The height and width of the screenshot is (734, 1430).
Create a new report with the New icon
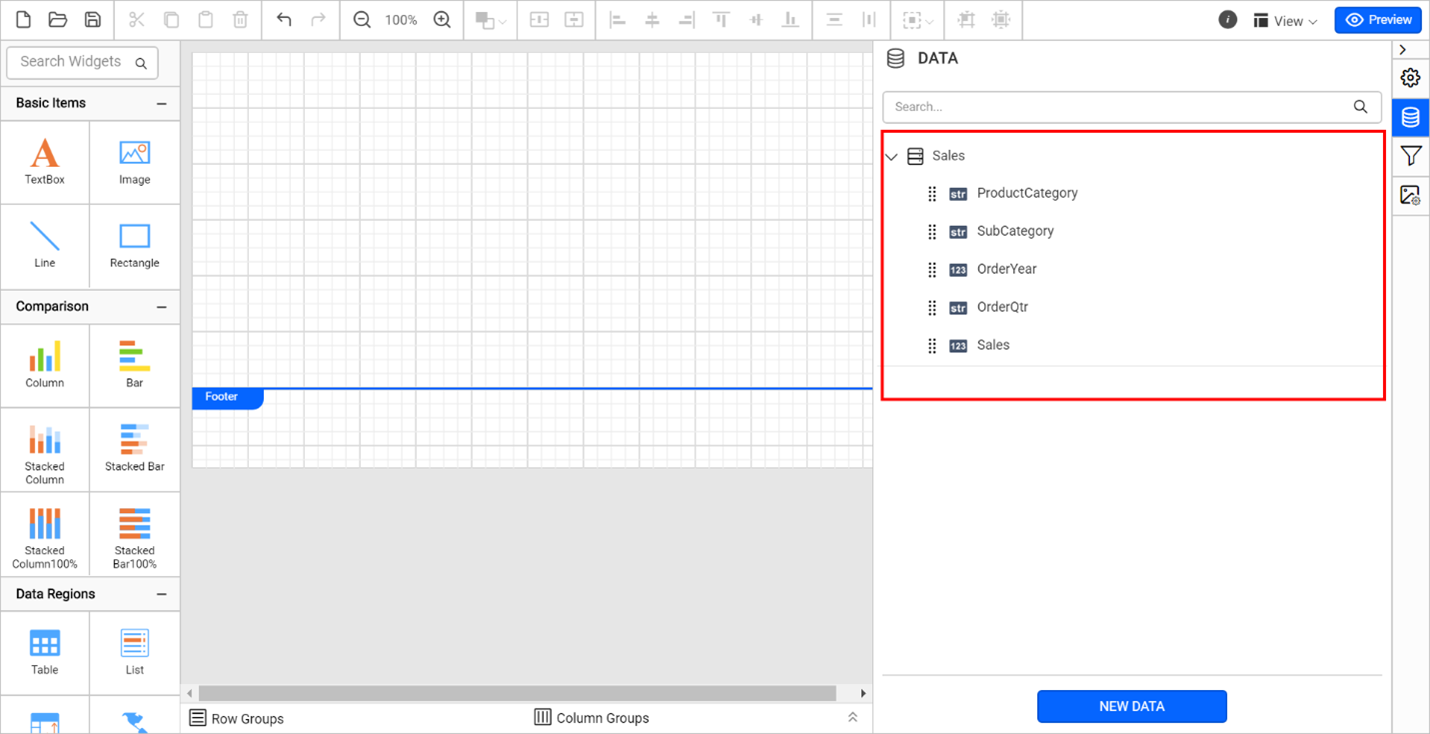(x=24, y=20)
